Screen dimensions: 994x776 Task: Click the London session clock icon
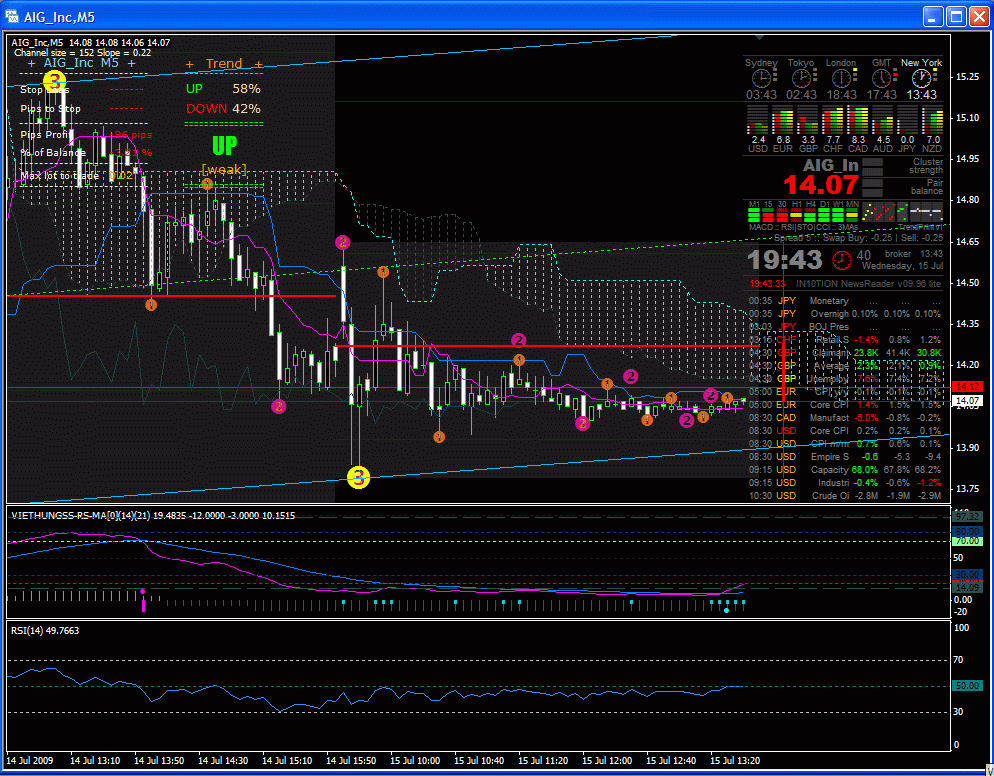[x=841, y=78]
